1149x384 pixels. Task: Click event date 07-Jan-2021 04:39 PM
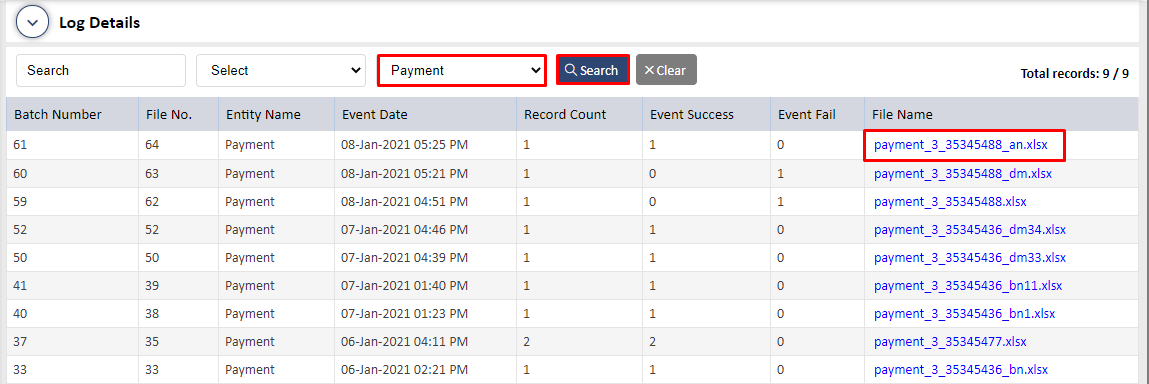404,258
